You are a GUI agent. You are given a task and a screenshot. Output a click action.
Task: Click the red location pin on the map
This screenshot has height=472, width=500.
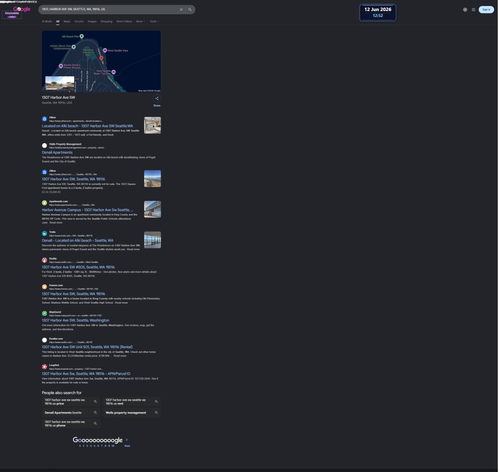click(x=101, y=58)
